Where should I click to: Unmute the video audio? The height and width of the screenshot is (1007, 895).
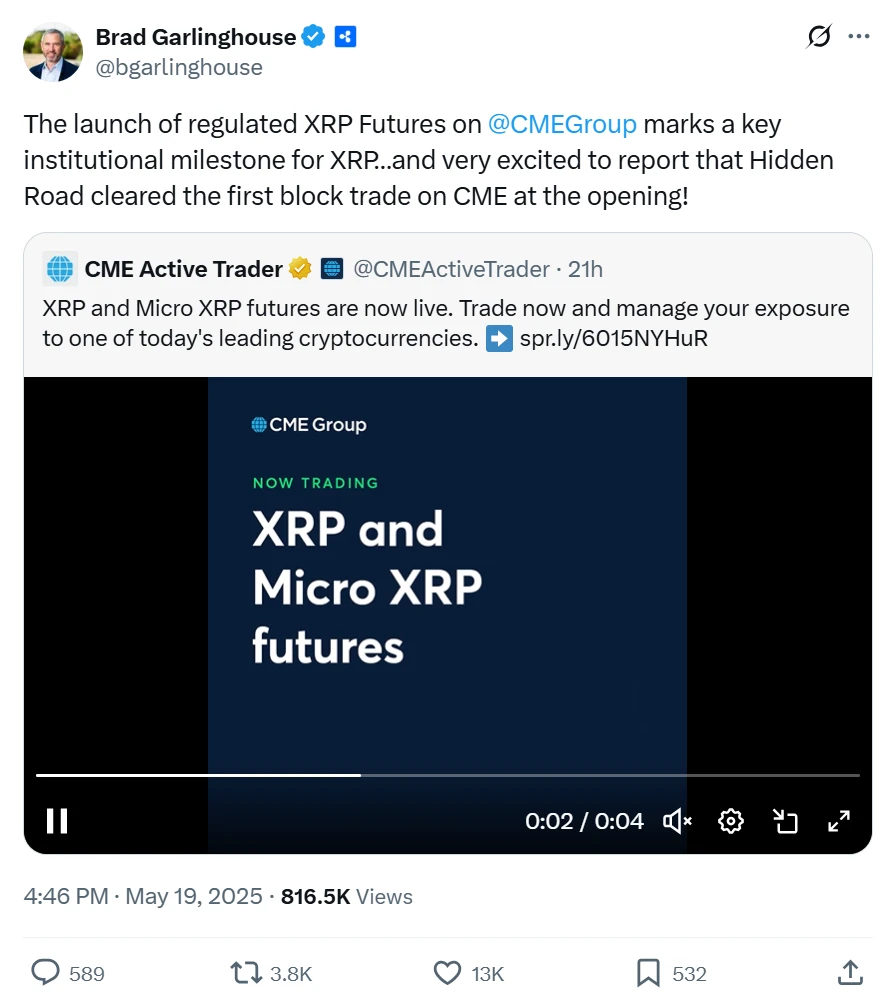coord(676,820)
